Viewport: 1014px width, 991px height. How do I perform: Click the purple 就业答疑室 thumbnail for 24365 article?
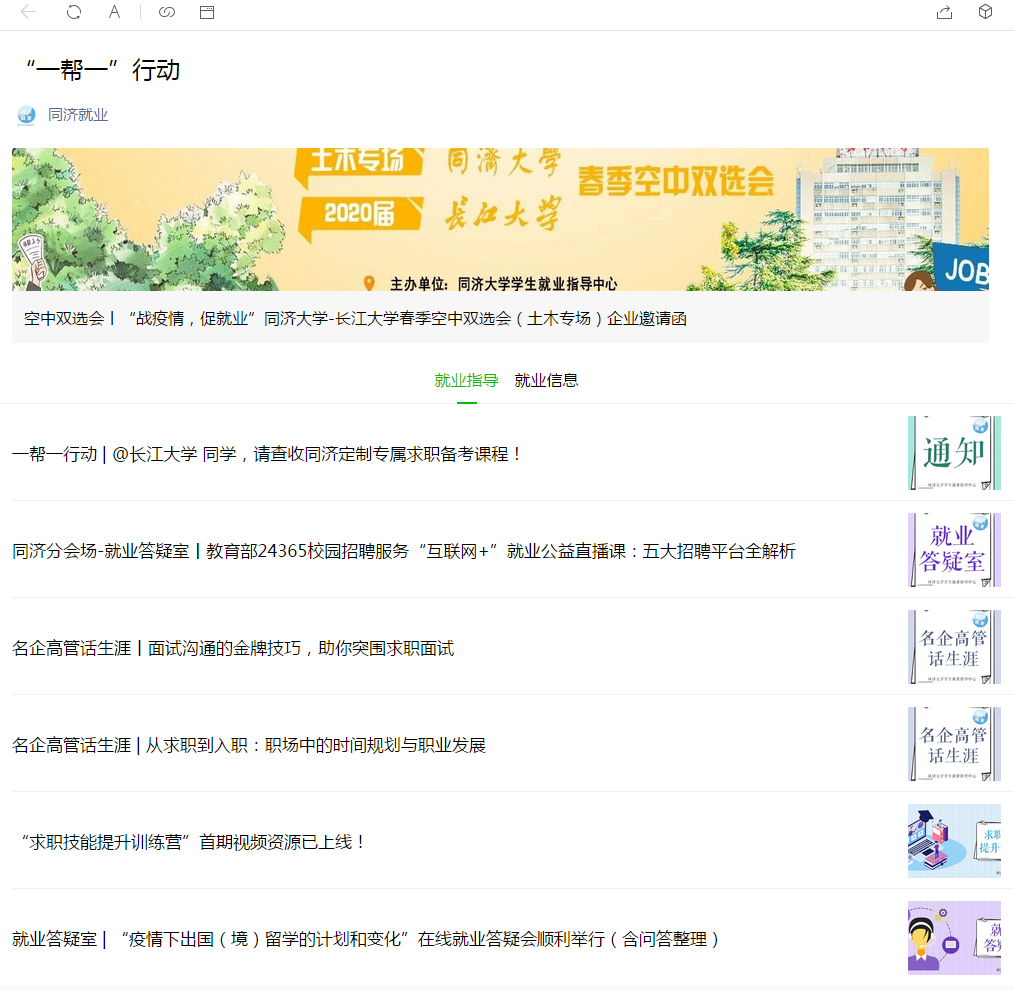953,550
